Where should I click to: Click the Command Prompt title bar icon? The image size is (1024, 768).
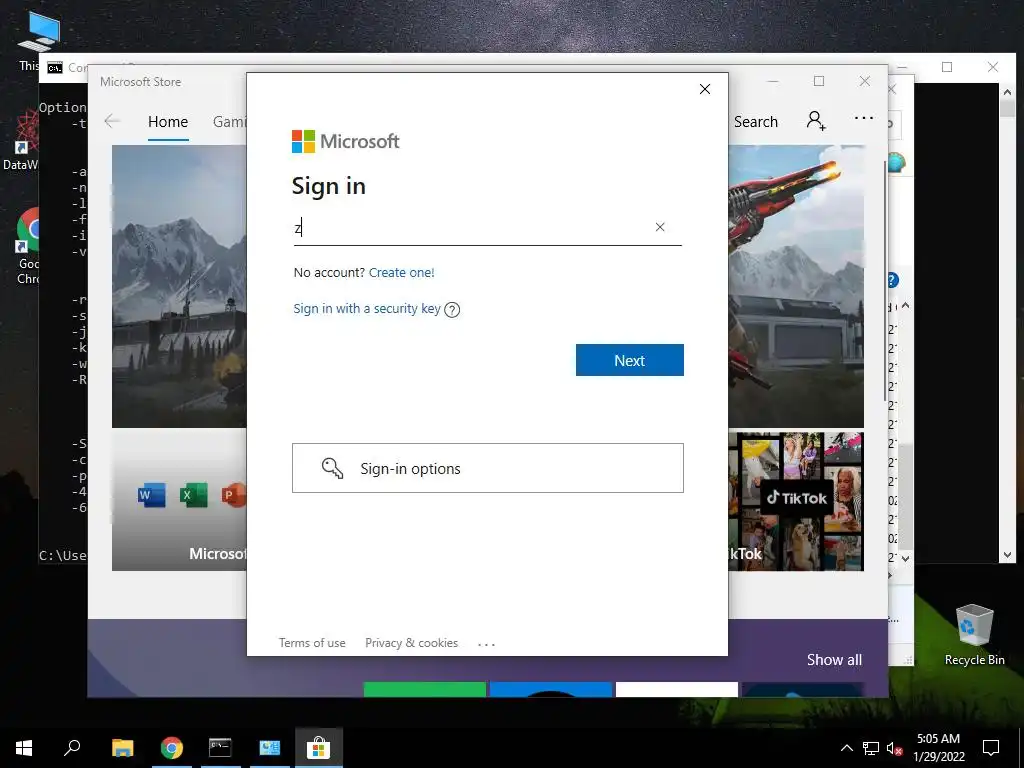(55, 68)
